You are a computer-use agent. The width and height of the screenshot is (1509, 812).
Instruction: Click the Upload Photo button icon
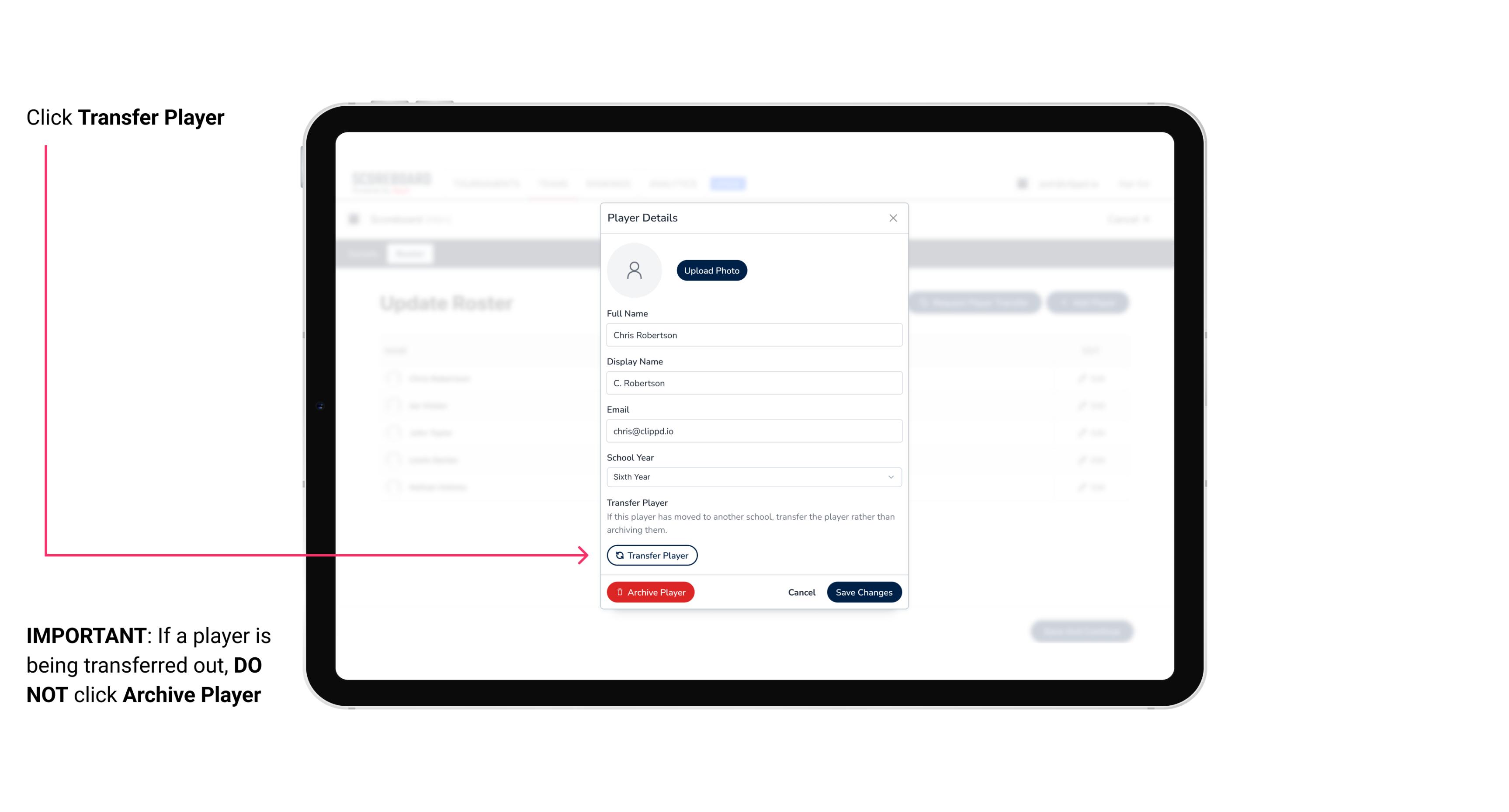point(712,270)
